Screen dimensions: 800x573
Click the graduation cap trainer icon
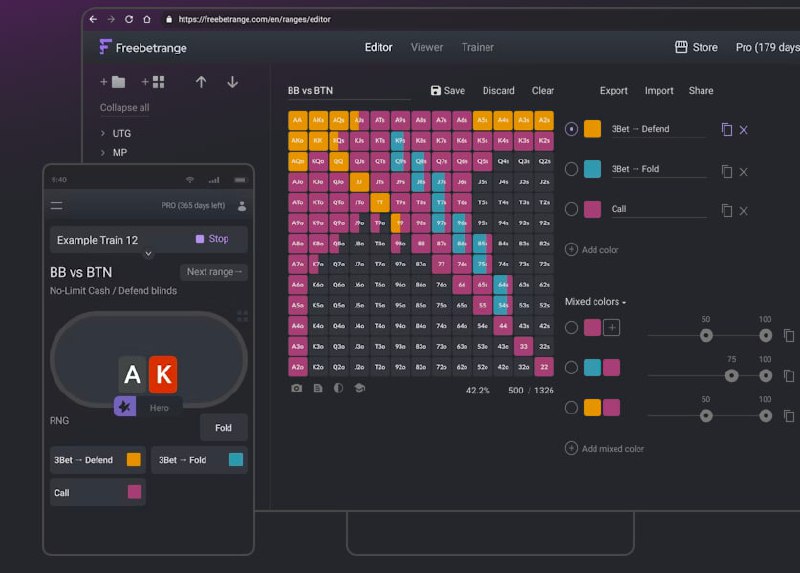coord(359,388)
